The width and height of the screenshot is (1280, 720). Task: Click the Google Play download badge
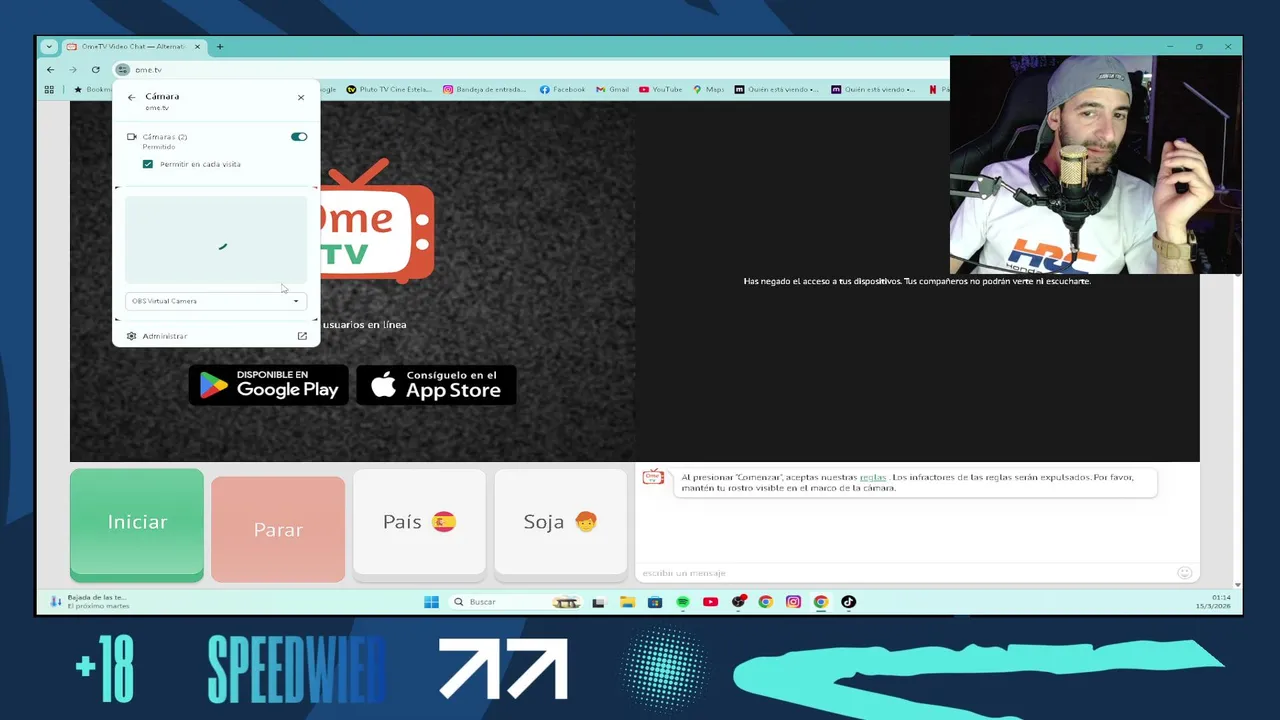point(268,385)
